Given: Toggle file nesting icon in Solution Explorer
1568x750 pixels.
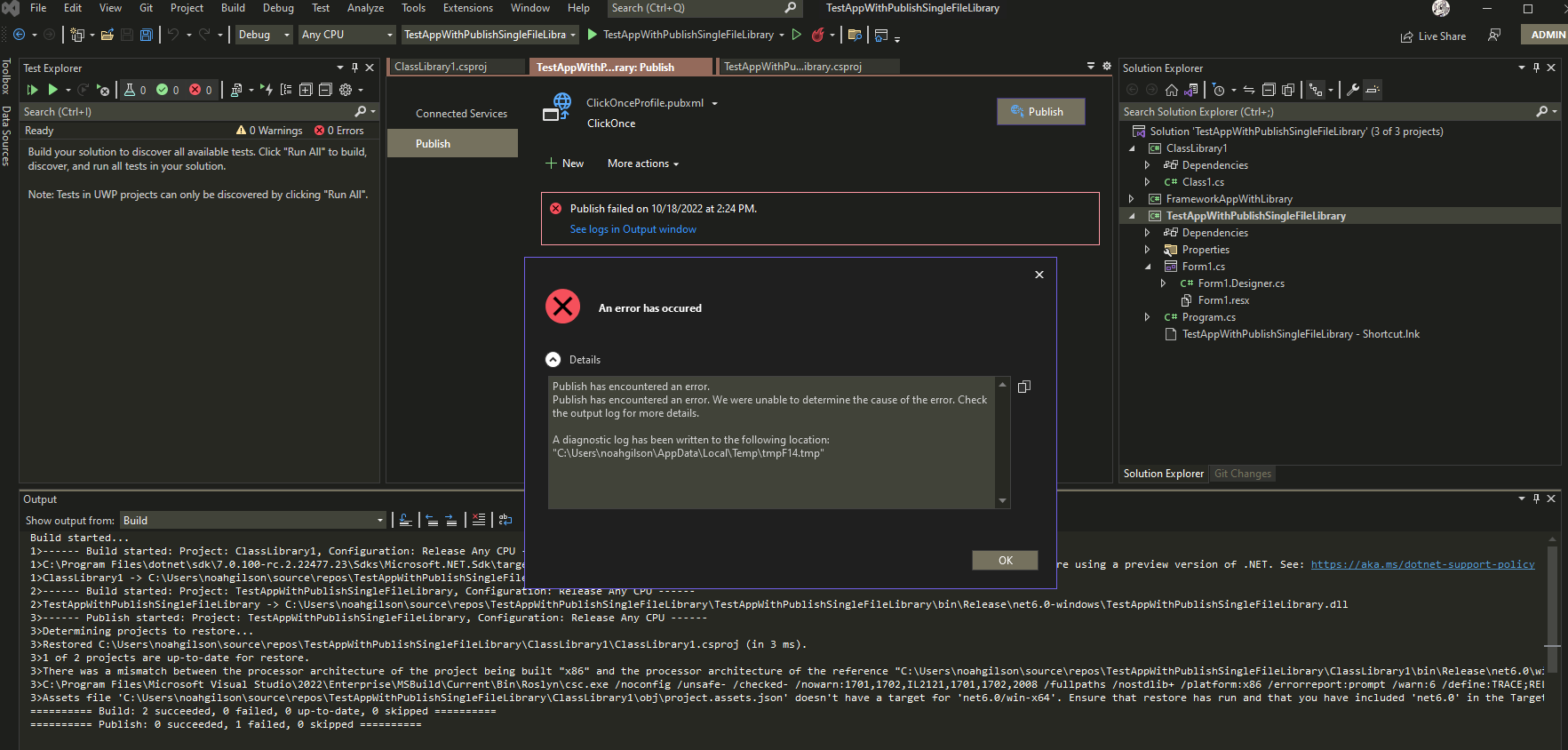Looking at the screenshot, I should [x=1316, y=90].
